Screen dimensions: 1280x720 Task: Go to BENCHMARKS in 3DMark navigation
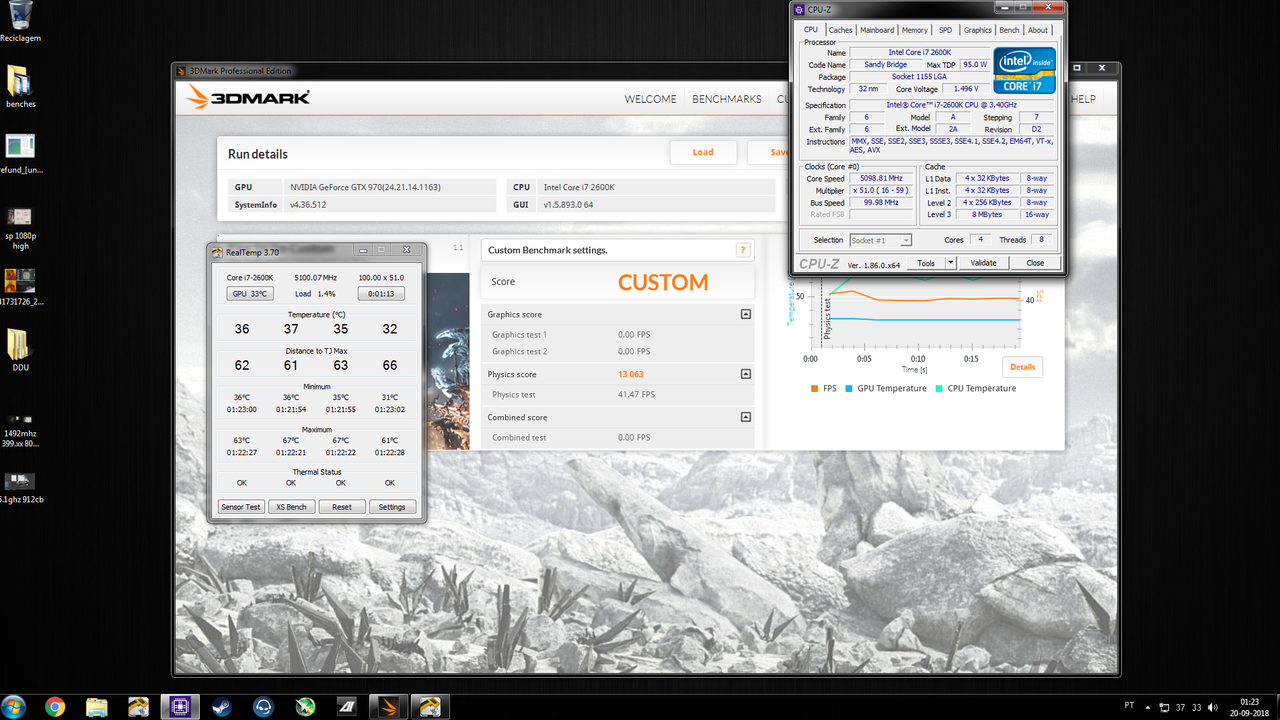click(727, 99)
